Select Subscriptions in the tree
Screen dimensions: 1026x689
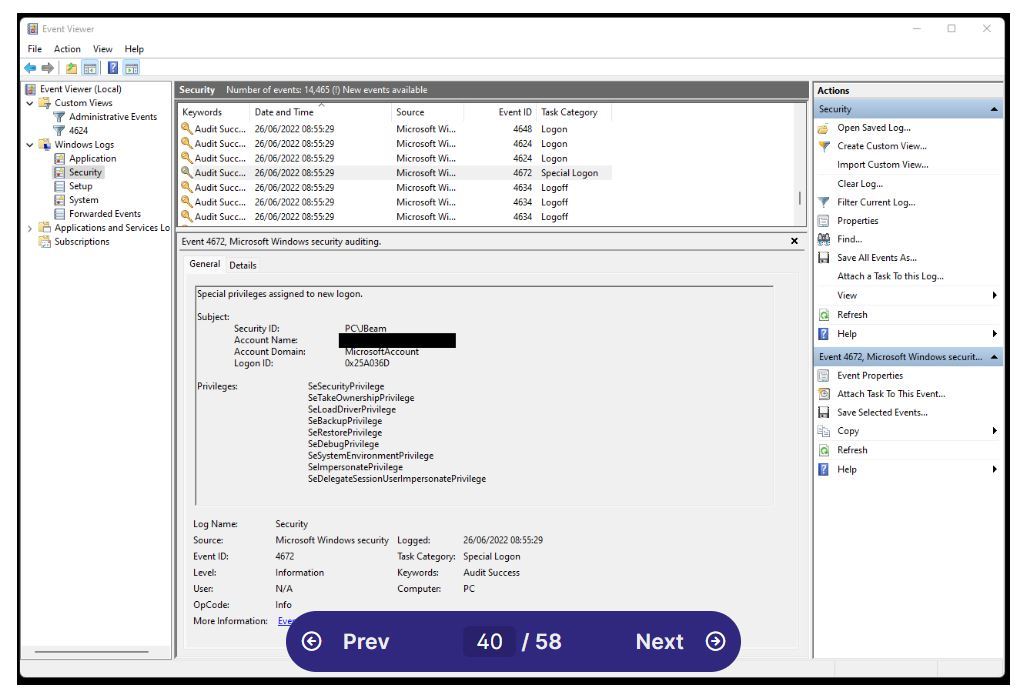(x=82, y=241)
